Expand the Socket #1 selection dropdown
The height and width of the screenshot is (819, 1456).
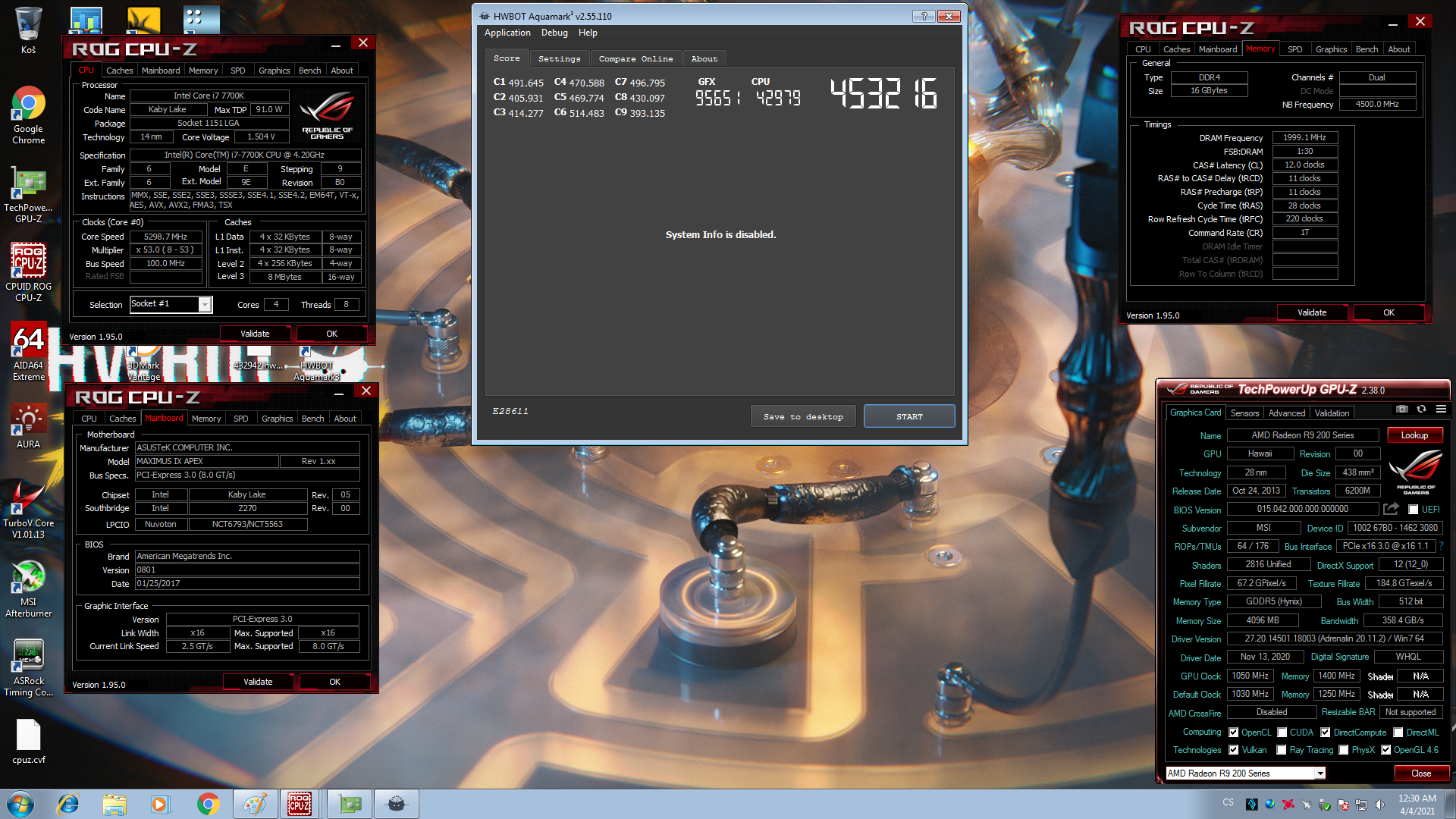click(205, 304)
